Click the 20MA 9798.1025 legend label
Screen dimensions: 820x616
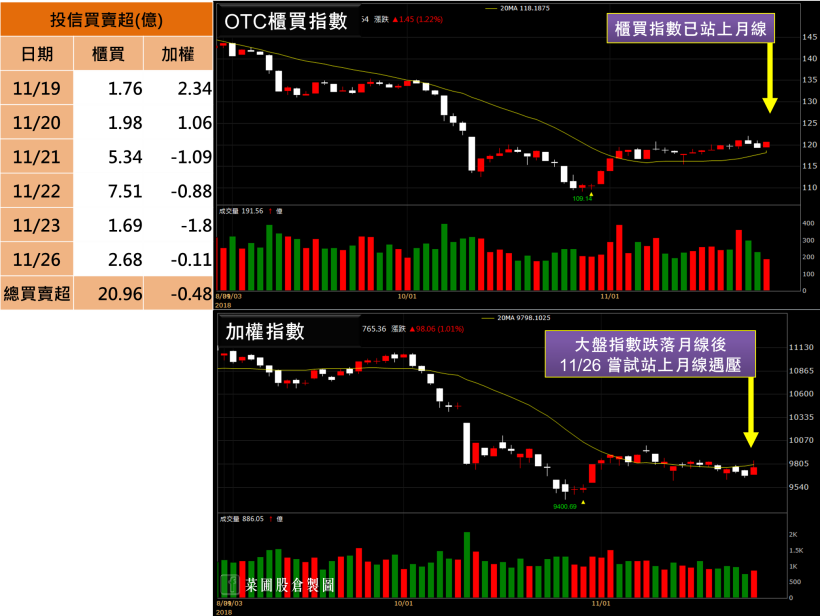523,318
